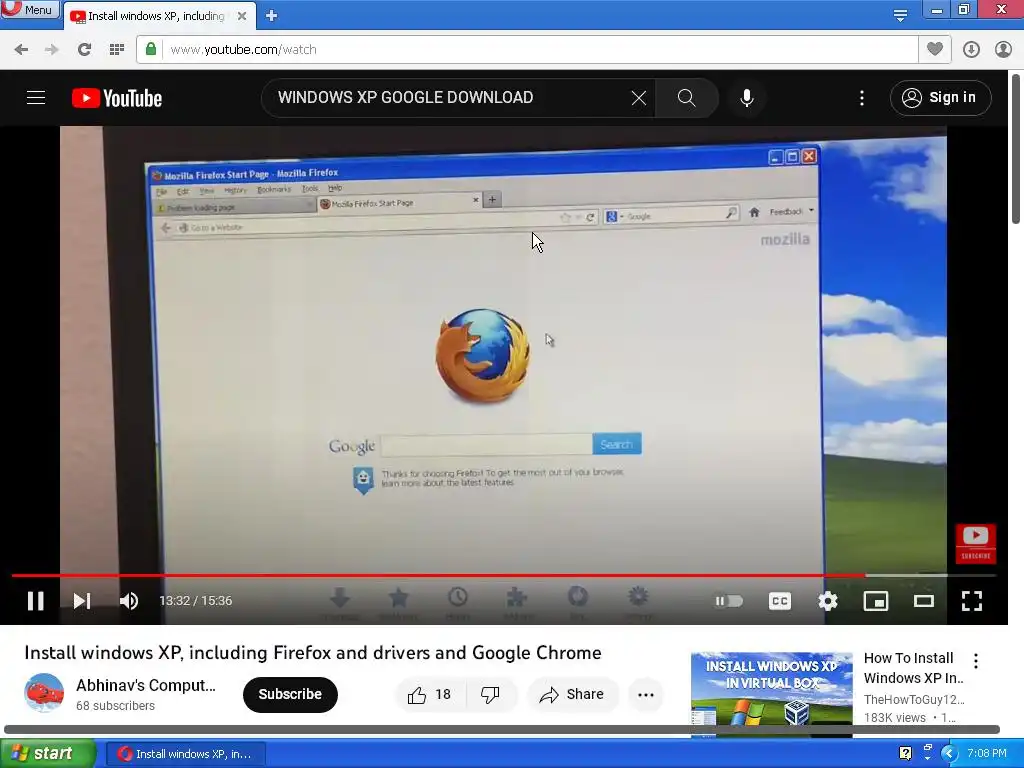
Task: Skip to next video
Action: click(x=82, y=601)
